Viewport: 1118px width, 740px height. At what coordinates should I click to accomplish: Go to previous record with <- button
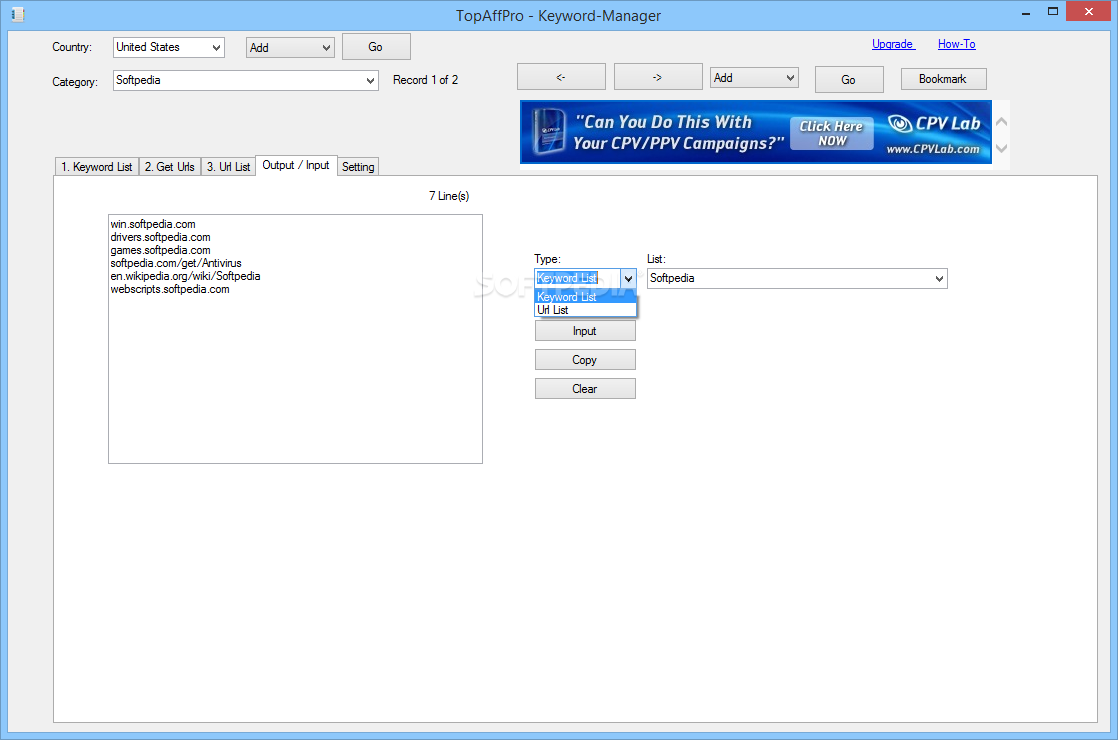coord(561,77)
